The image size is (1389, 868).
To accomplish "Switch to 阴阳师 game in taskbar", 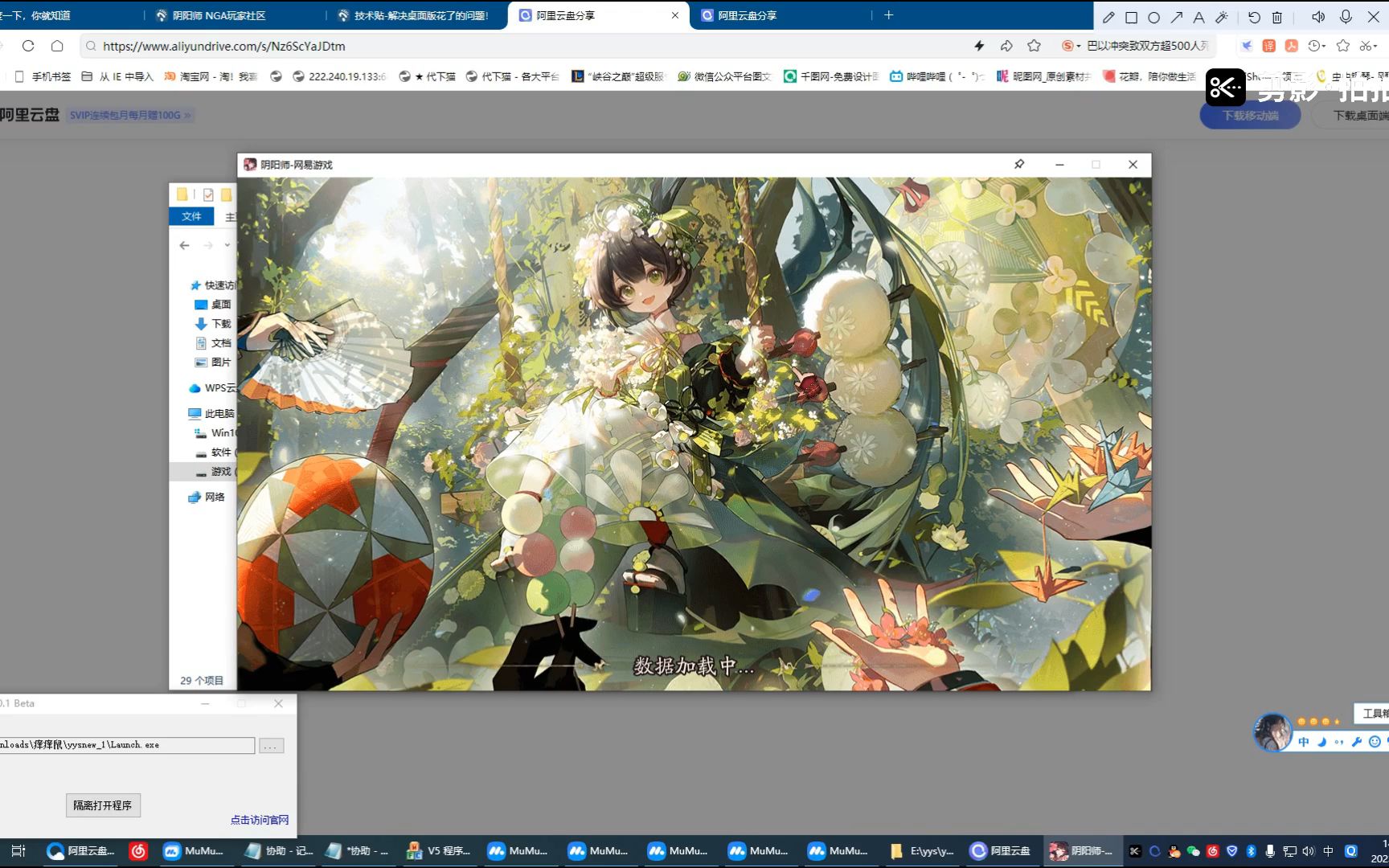I will tap(1082, 851).
